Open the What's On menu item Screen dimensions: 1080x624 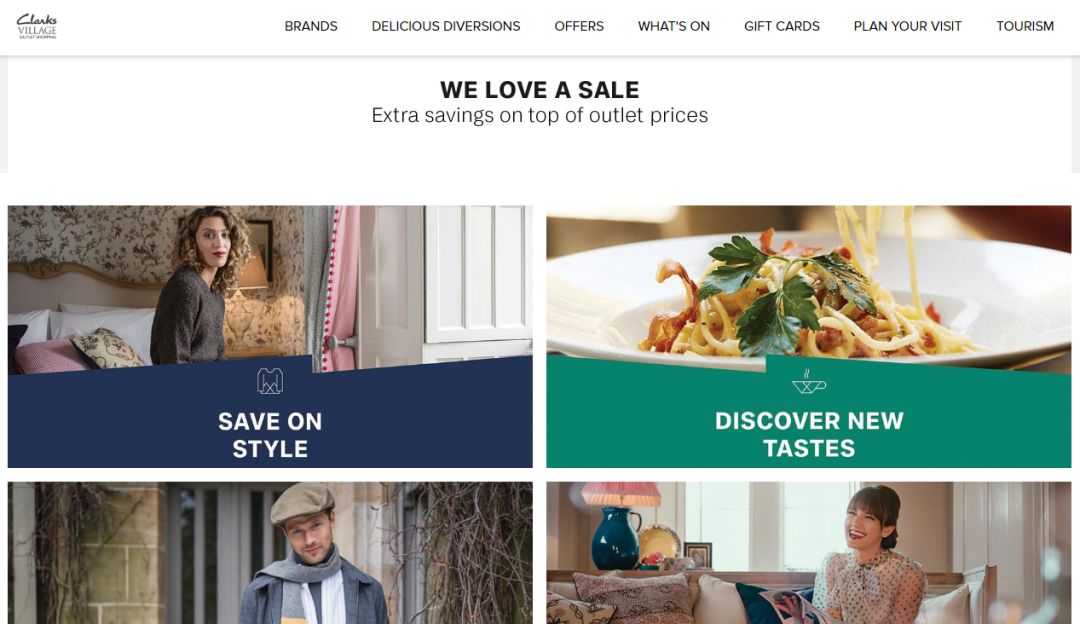click(674, 26)
